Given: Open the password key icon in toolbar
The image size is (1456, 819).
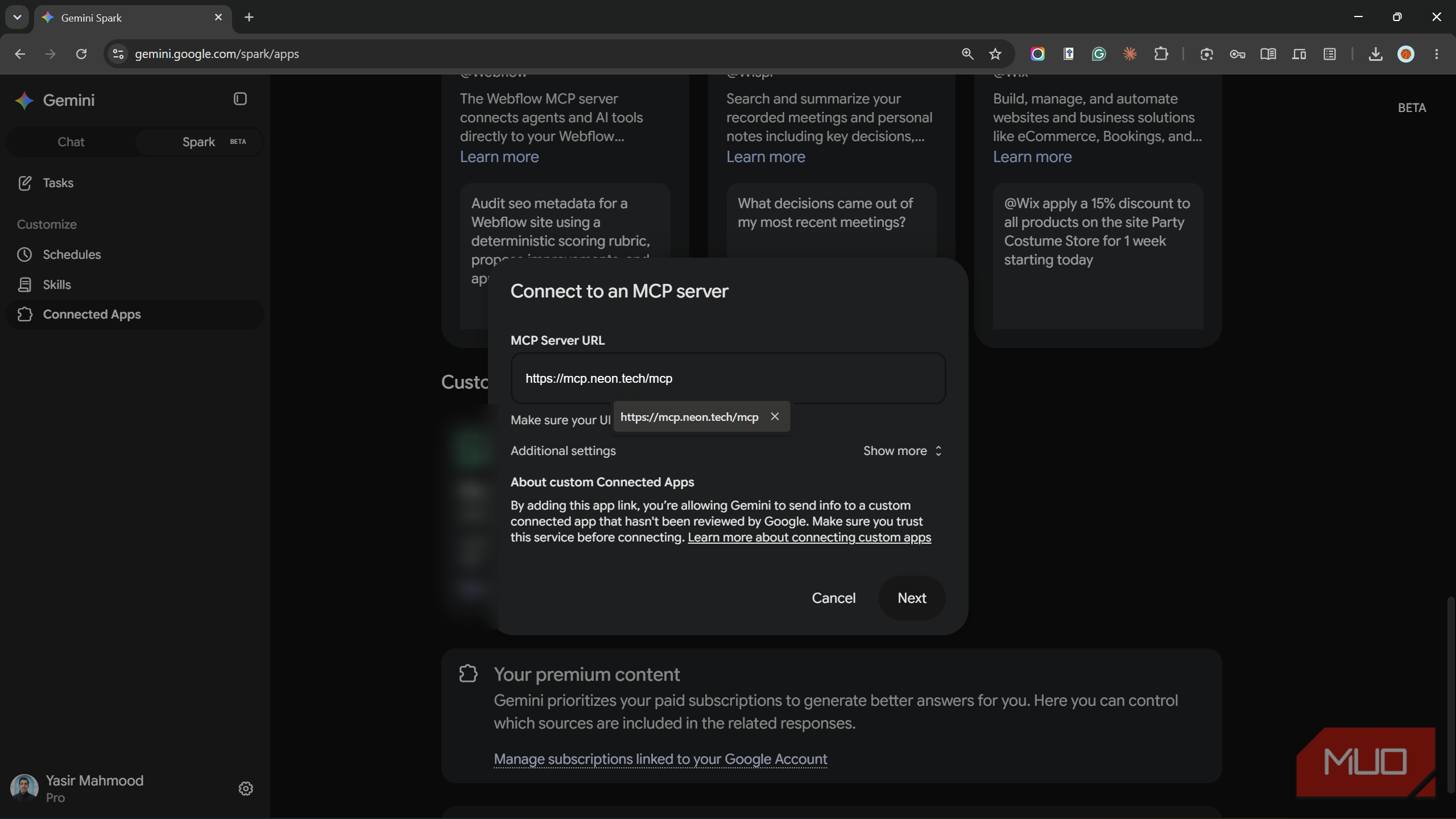Looking at the screenshot, I should 1237,54.
